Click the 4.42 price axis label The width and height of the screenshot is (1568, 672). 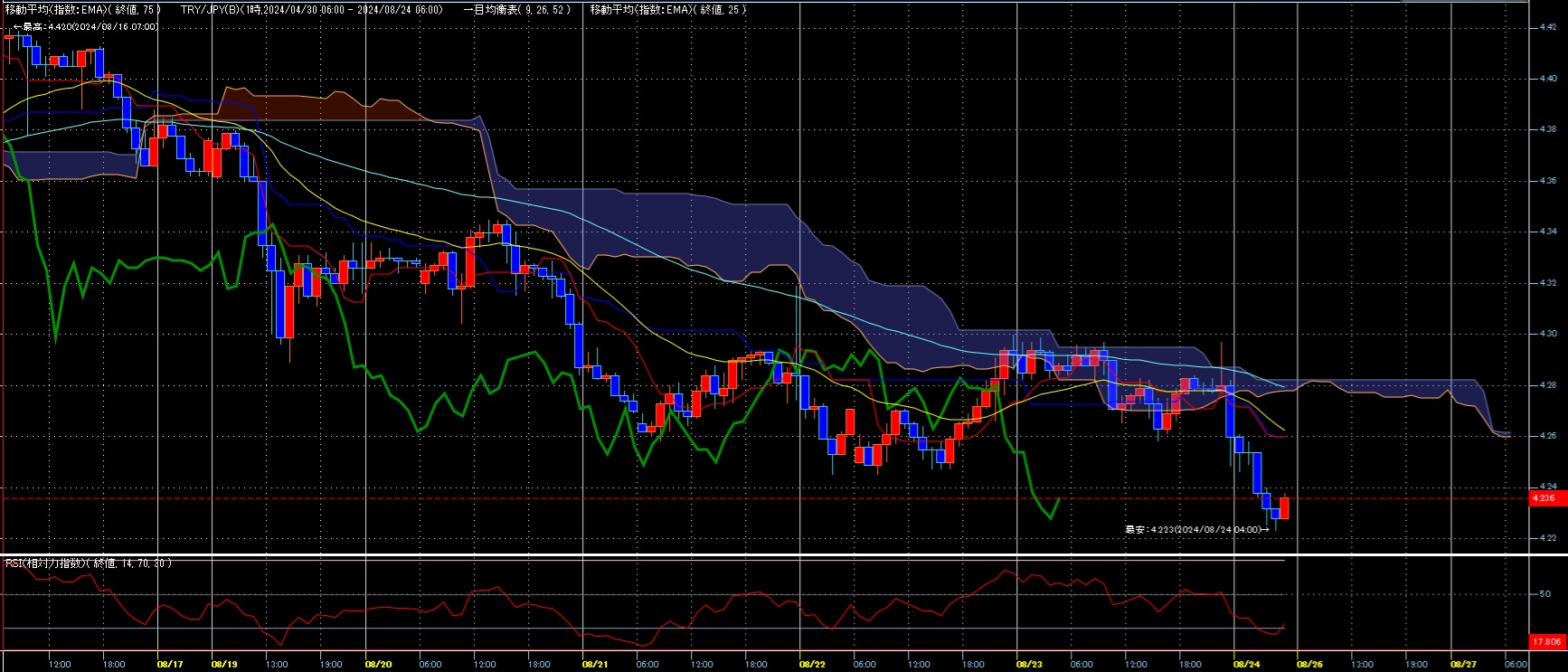tap(1547, 27)
